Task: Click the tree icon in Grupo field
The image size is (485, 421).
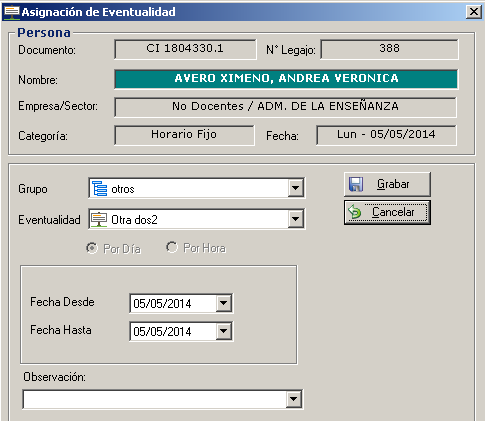Action: pyautogui.click(x=99, y=188)
